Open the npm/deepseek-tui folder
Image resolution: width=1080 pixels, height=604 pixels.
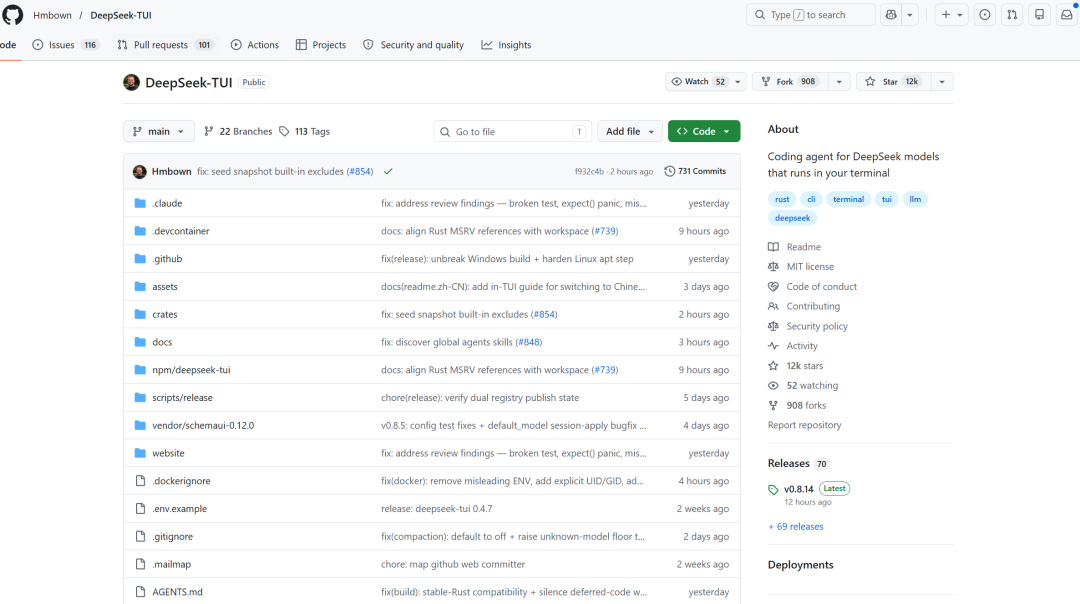pyautogui.click(x=191, y=370)
